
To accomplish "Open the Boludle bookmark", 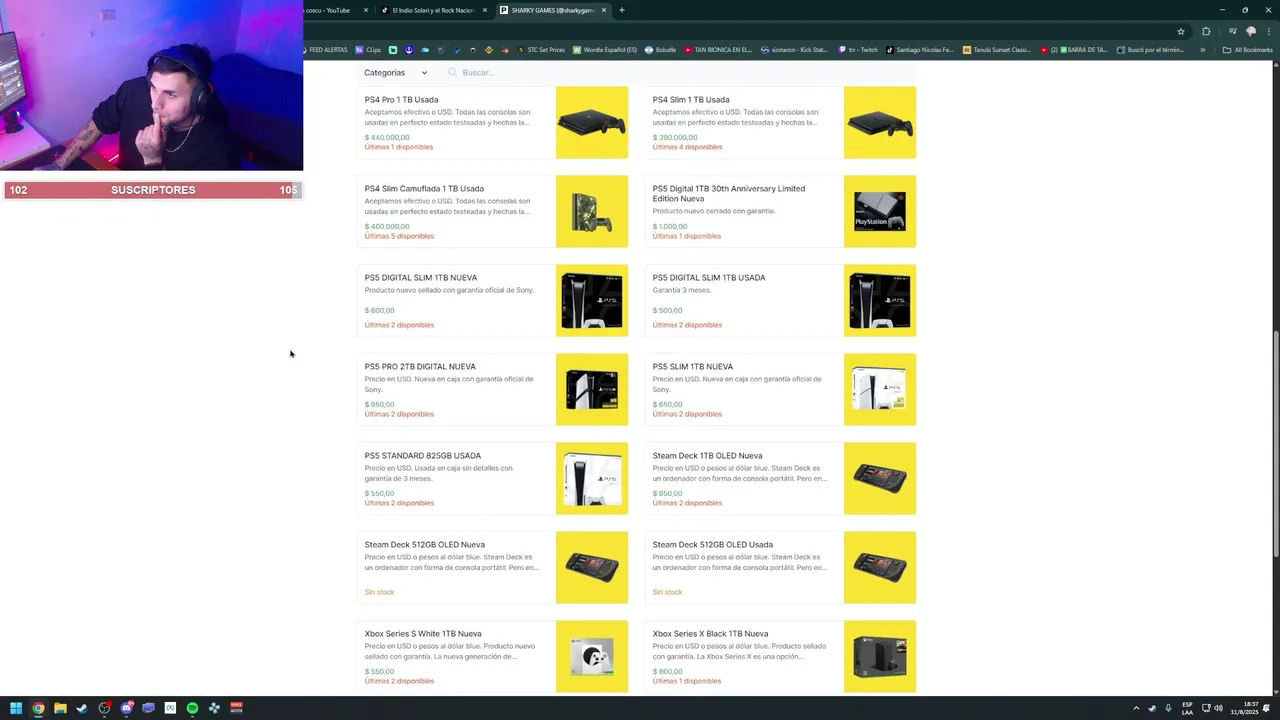I will pyautogui.click(x=661, y=50).
